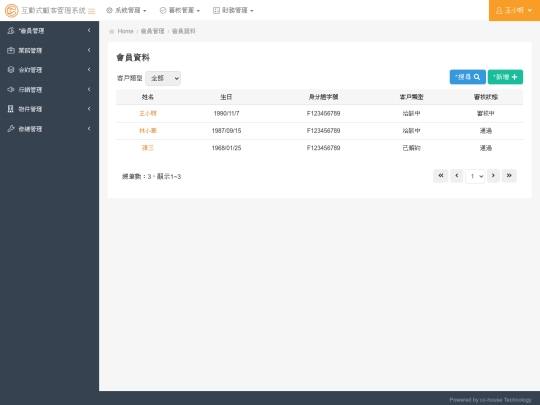
Task: Click the 已解約 customer type cell
Action: pos(412,148)
